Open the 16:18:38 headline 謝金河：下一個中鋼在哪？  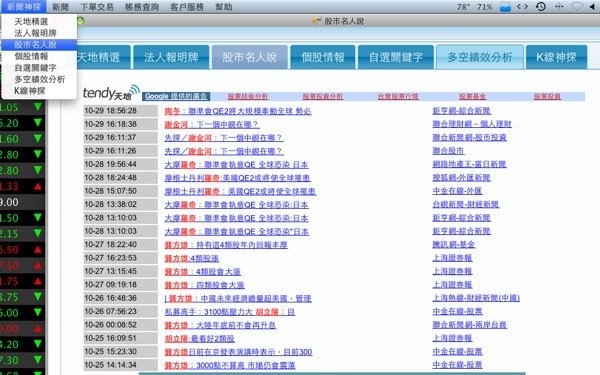[212, 124]
